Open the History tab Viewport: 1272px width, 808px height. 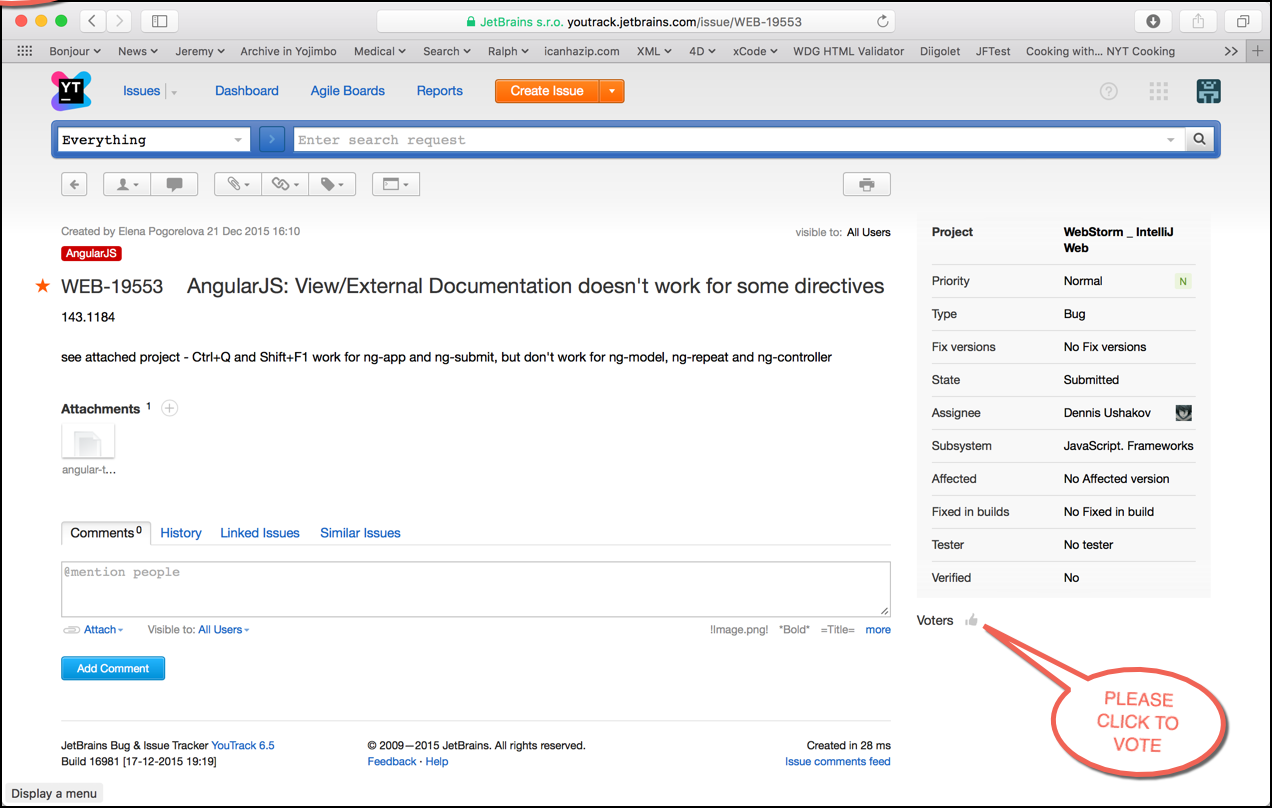[181, 533]
